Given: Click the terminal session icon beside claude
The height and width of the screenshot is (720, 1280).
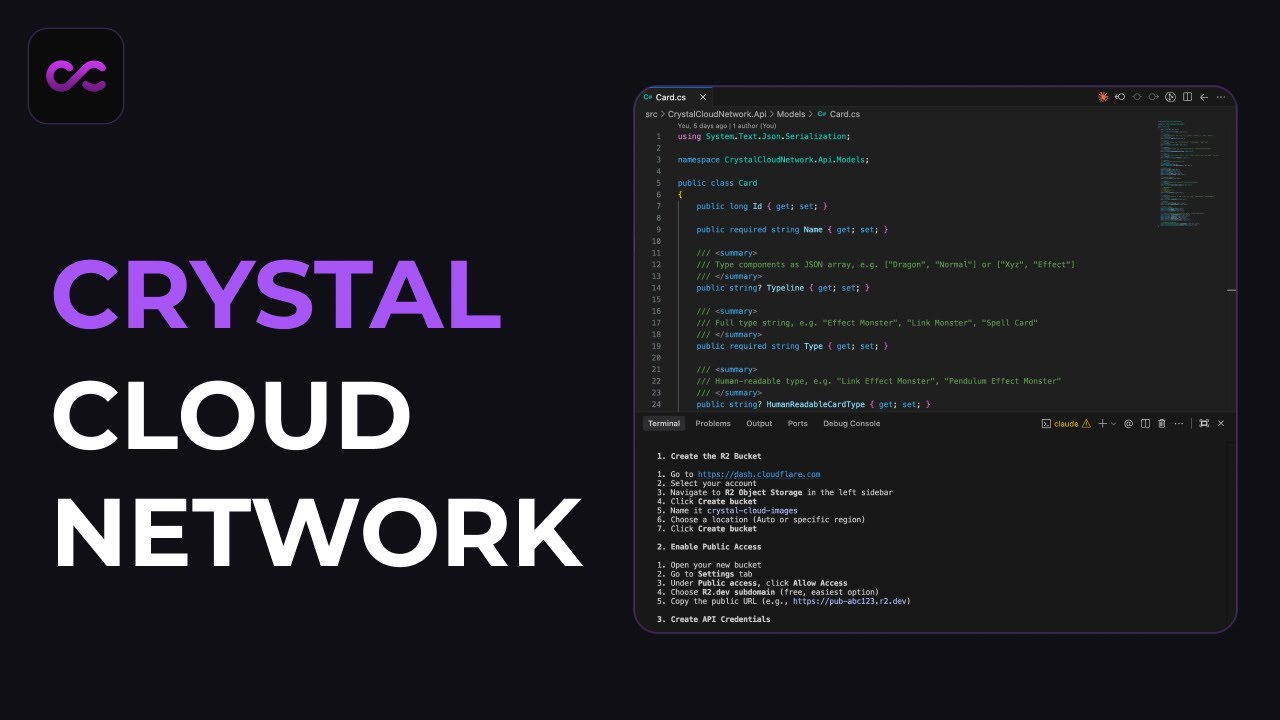Looking at the screenshot, I should pyautogui.click(x=1046, y=424).
